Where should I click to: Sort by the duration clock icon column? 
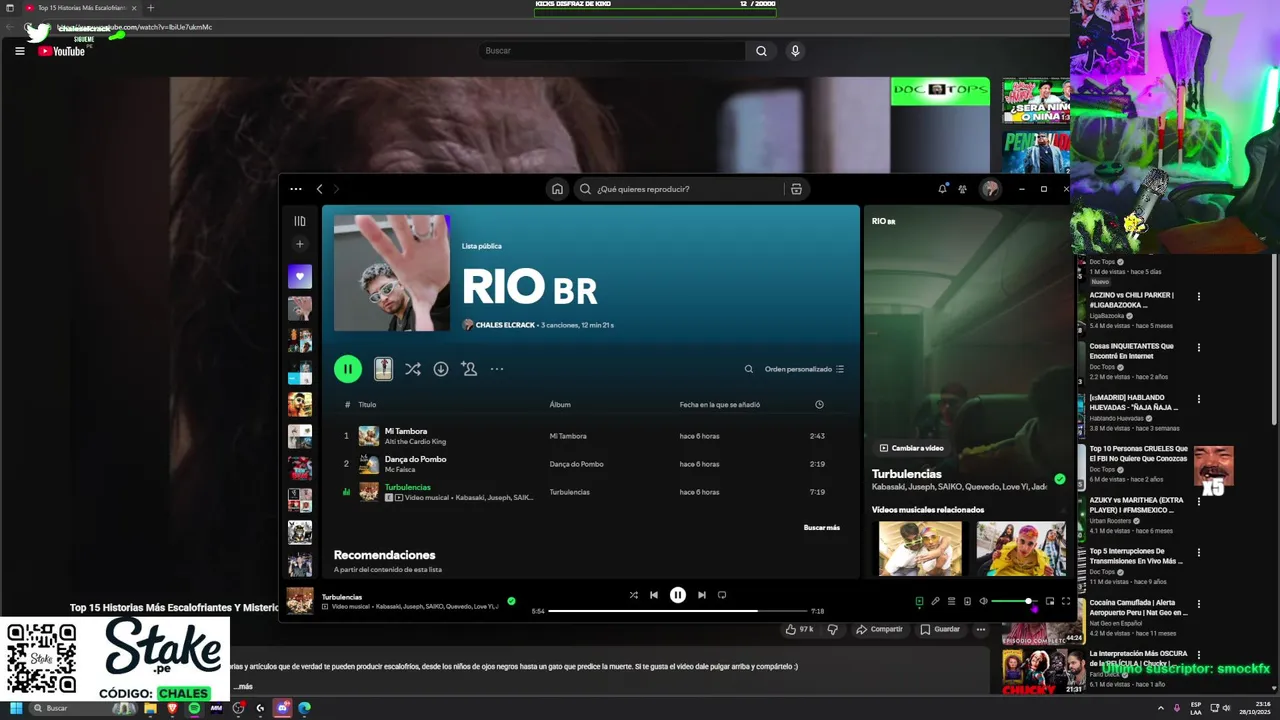tap(819, 405)
